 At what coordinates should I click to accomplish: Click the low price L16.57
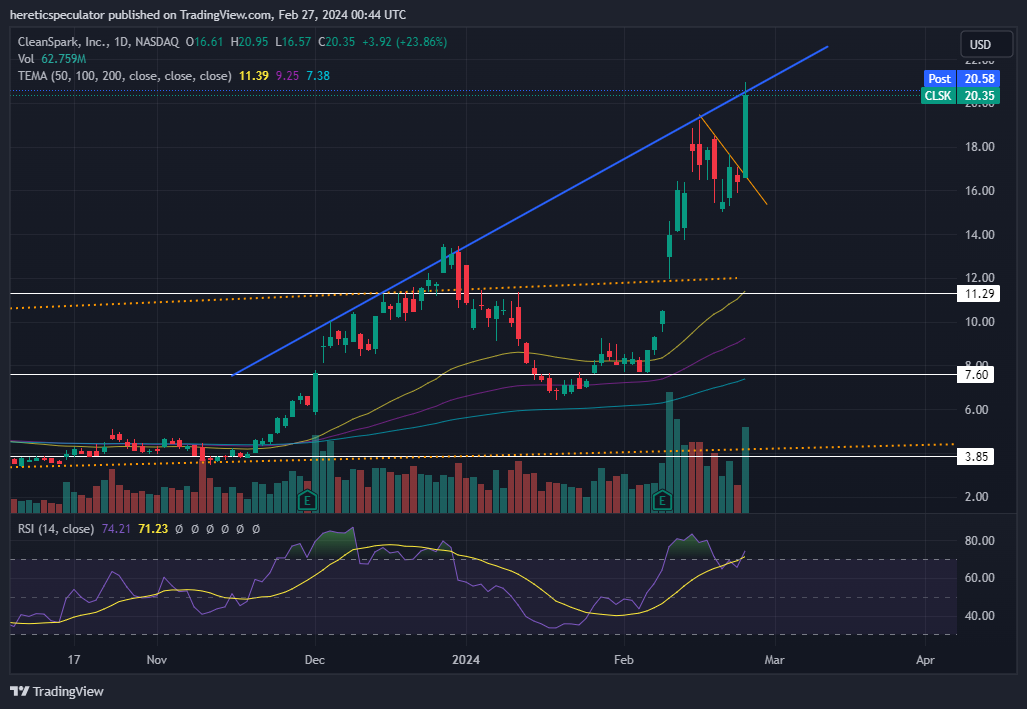tap(293, 42)
